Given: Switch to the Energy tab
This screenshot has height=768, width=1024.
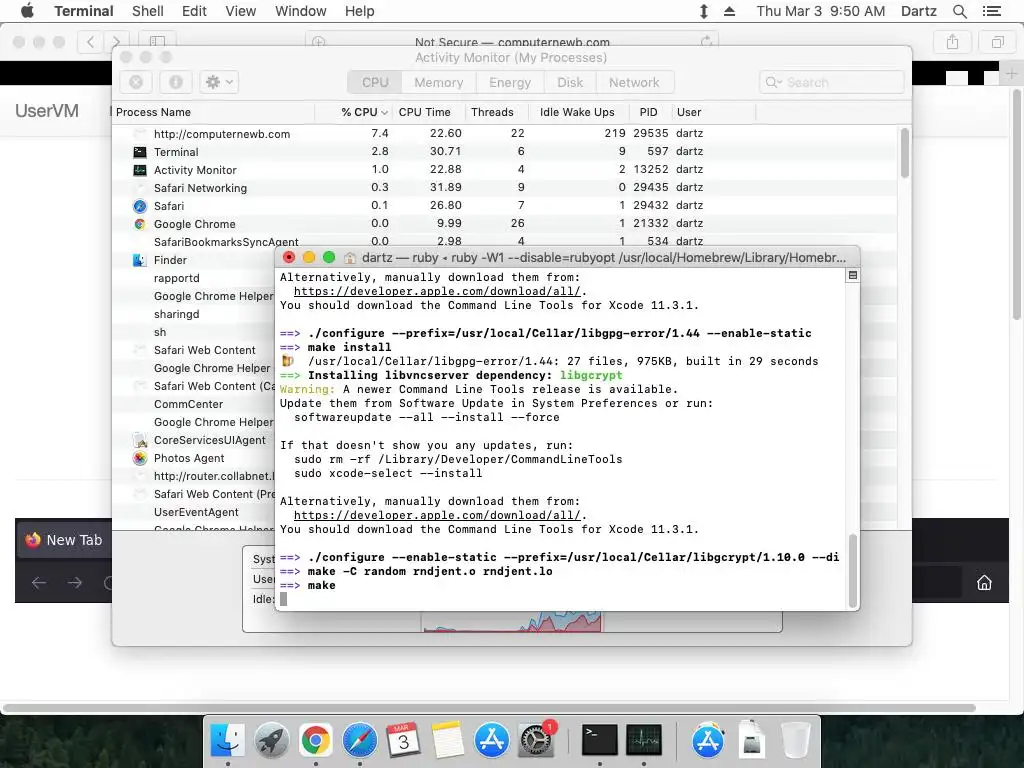Looking at the screenshot, I should [x=510, y=82].
